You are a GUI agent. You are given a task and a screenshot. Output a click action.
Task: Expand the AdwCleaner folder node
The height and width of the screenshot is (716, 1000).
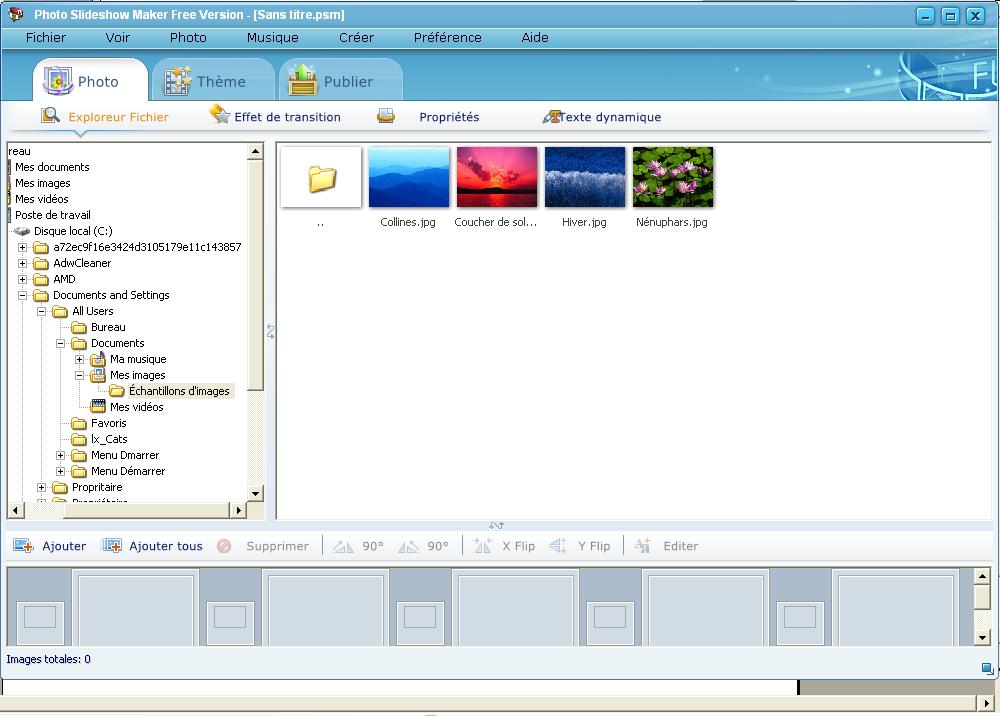[23, 263]
